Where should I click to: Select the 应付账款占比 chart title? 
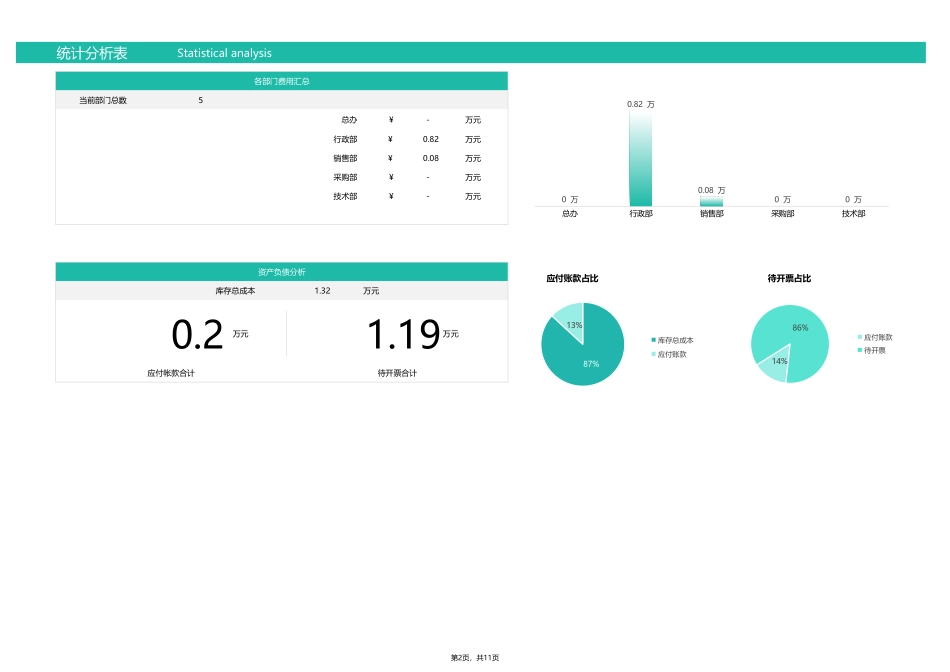[x=572, y=279]
